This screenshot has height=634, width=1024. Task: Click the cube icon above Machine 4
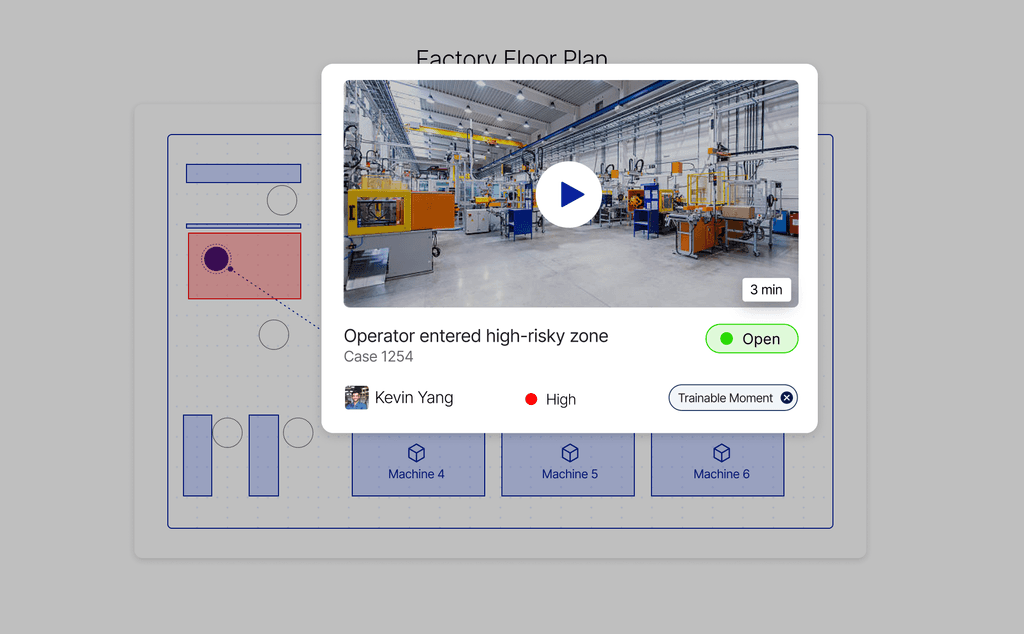[x=418, y=452]
